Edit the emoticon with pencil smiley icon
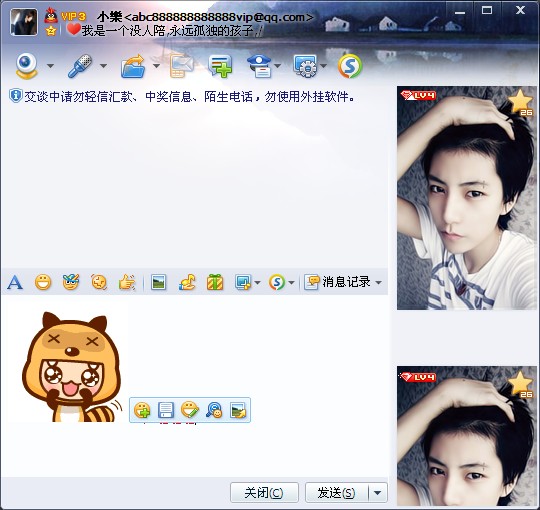The height and width of the screenshot is (510, 540). 190,410
